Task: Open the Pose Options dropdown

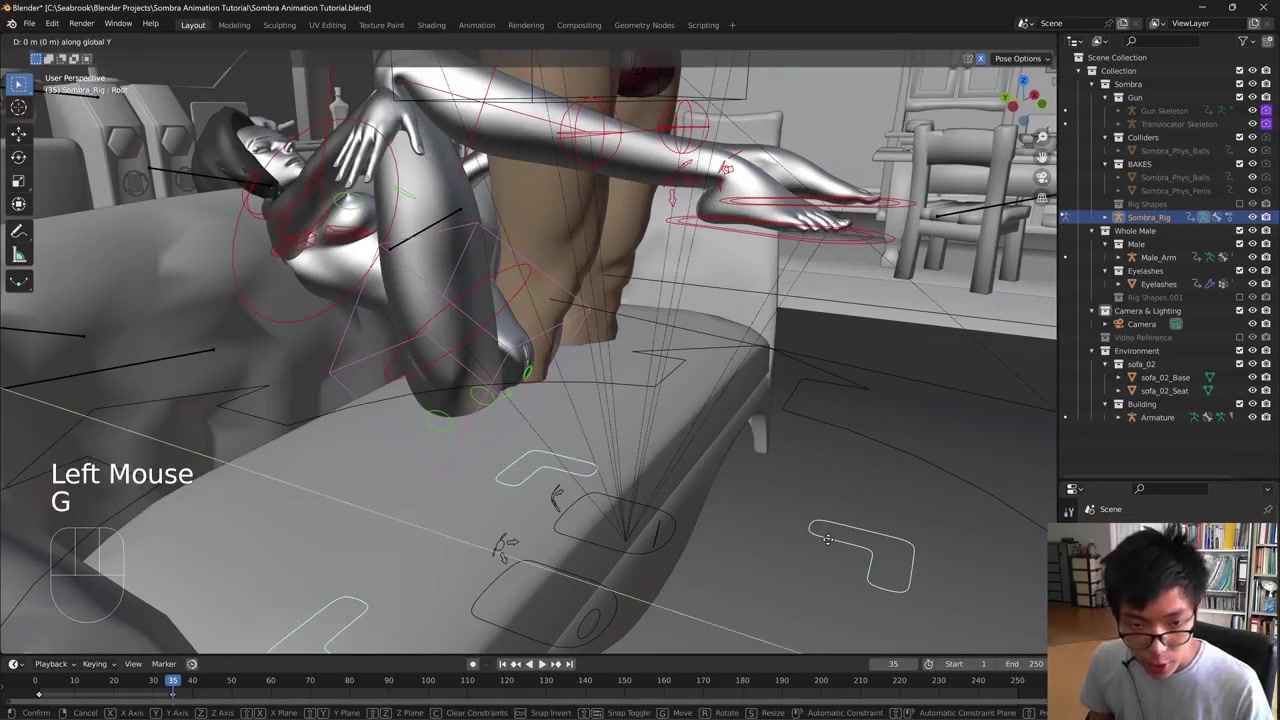Action: [x=1021, y=59]
